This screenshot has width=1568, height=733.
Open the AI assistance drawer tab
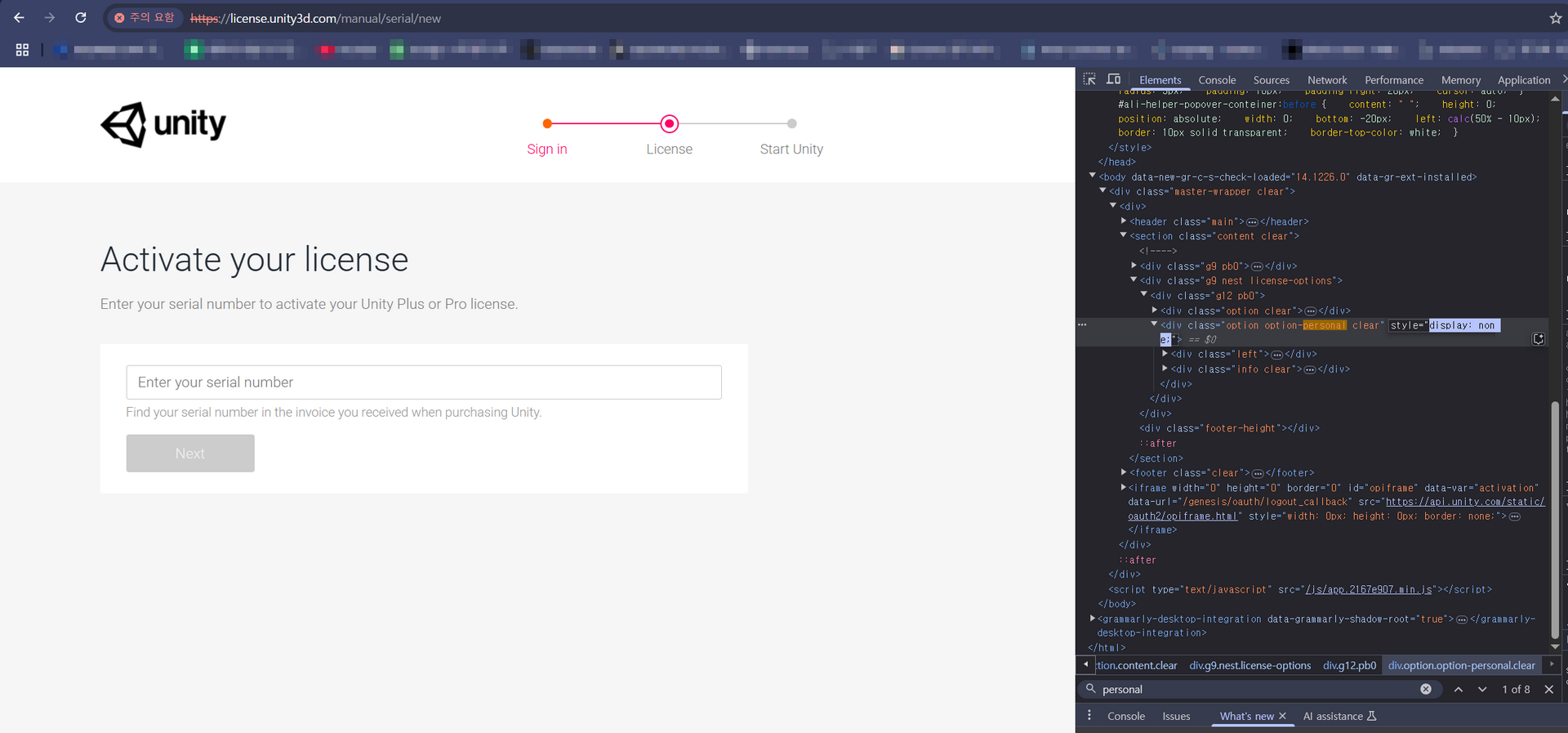[1339, 716]
